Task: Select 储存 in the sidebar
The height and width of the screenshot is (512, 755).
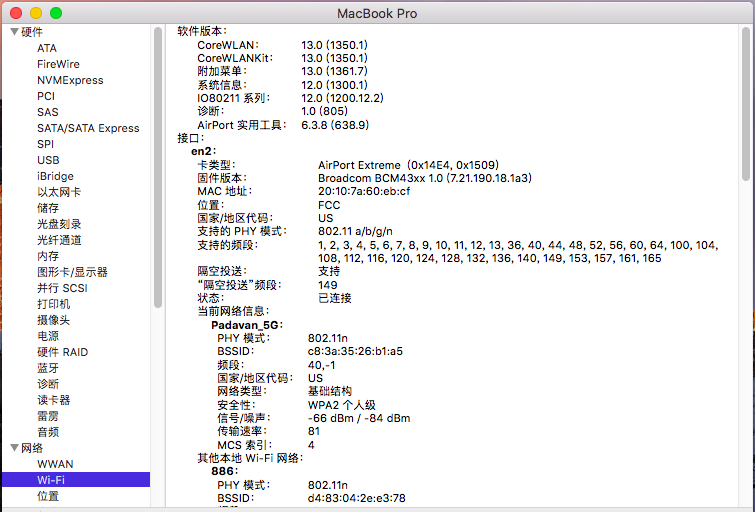Action: (48, 208)
